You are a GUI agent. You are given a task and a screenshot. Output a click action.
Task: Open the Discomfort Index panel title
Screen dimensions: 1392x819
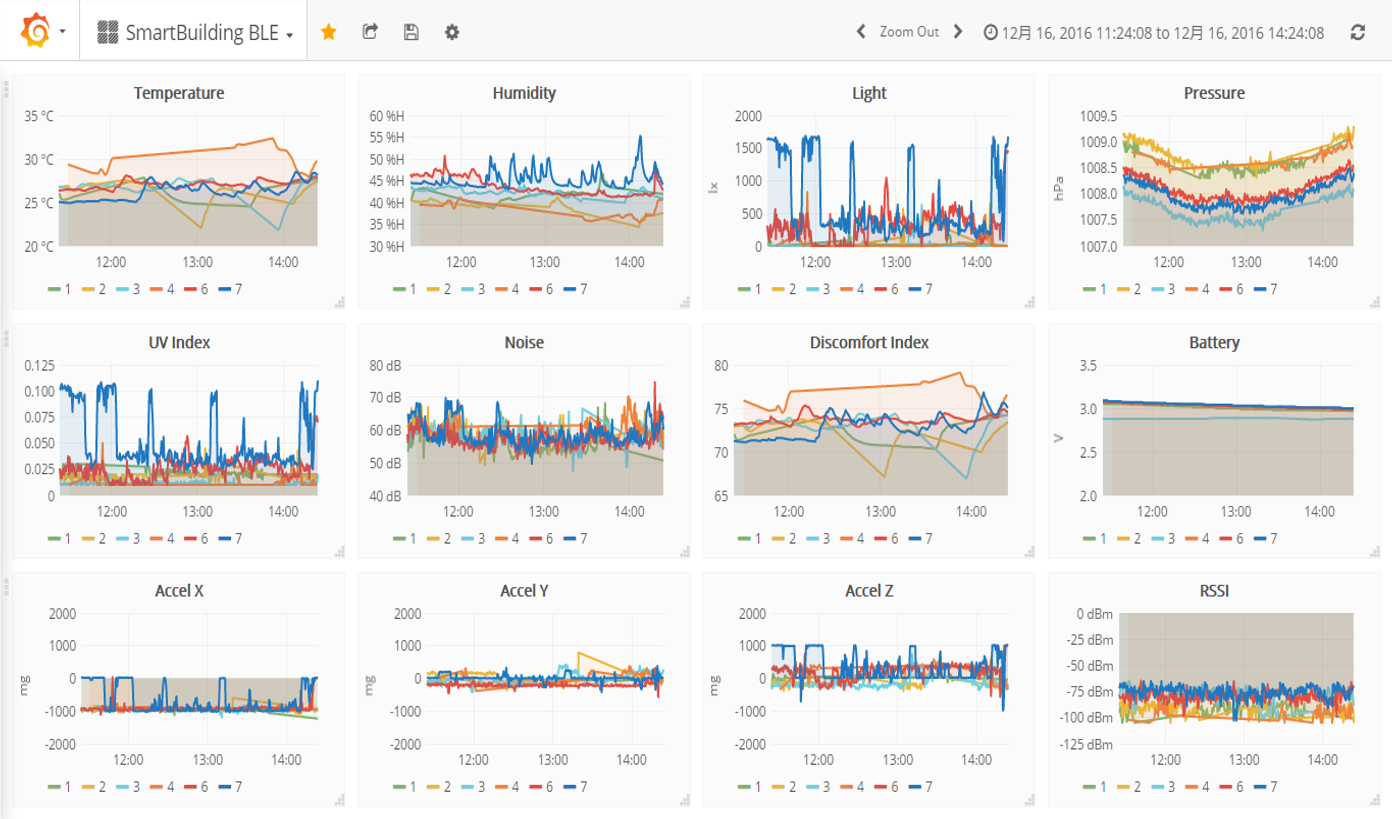coord(869,342)
